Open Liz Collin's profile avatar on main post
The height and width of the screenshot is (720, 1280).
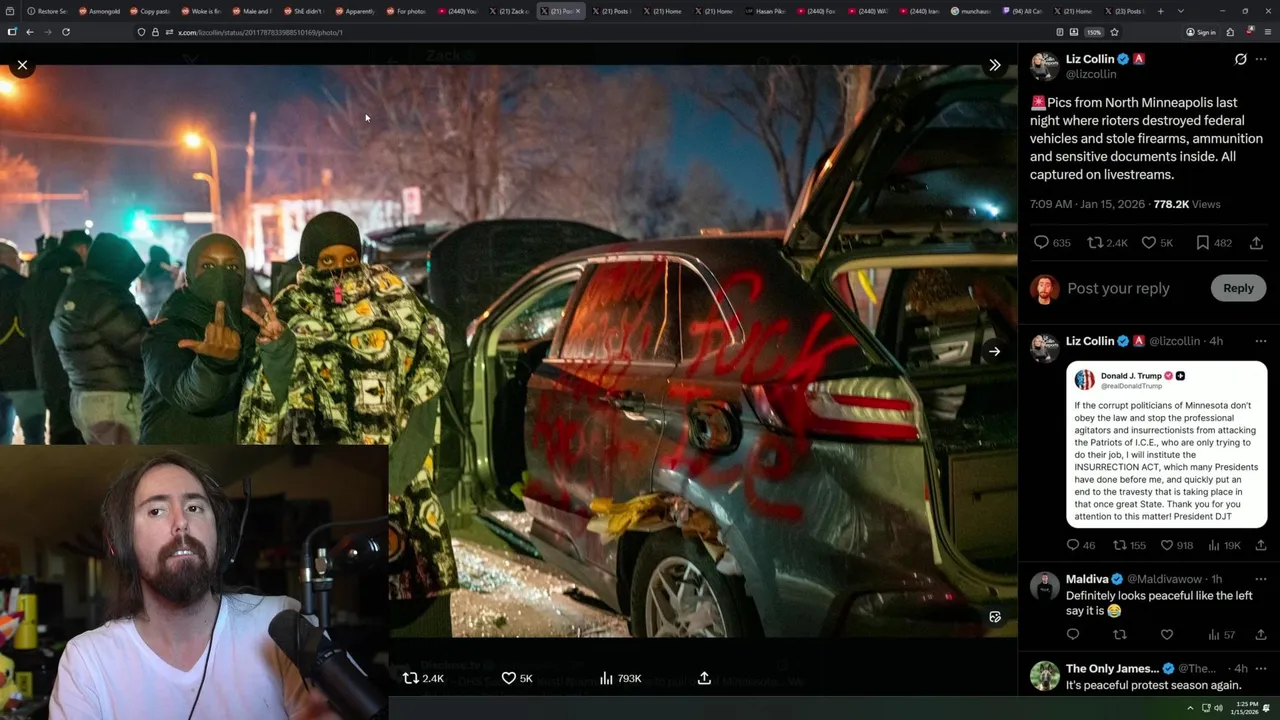pyautogui.click(x=1044, y=66)
